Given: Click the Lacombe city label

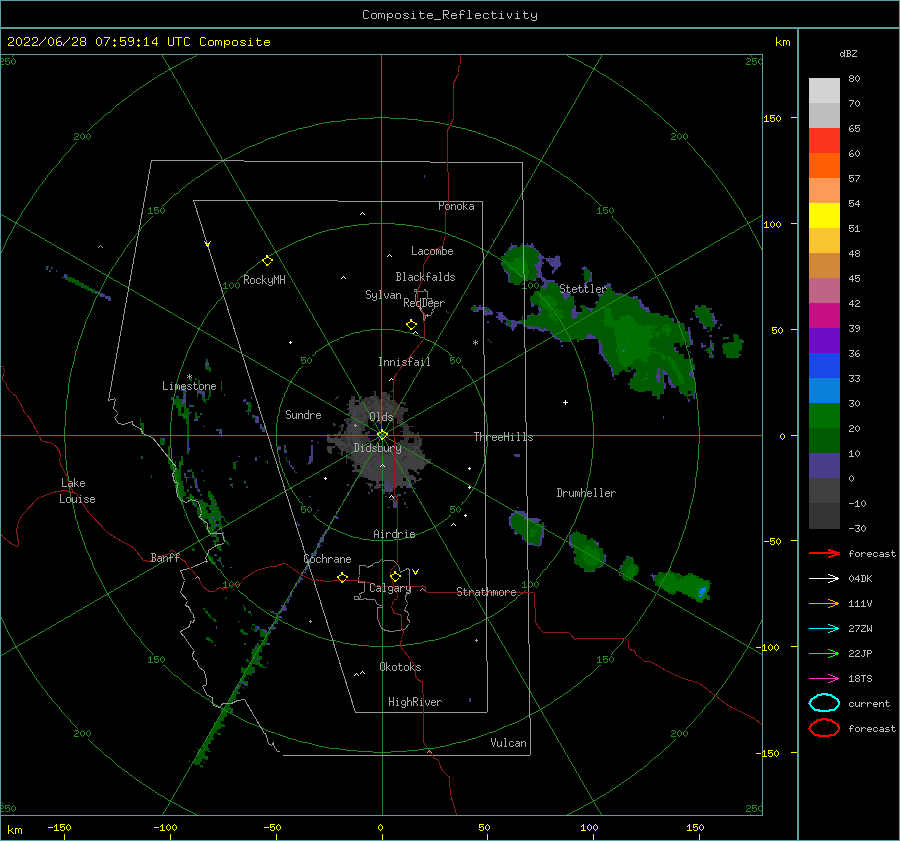Looking at the screenshot, I should click(x=432, y=251).
